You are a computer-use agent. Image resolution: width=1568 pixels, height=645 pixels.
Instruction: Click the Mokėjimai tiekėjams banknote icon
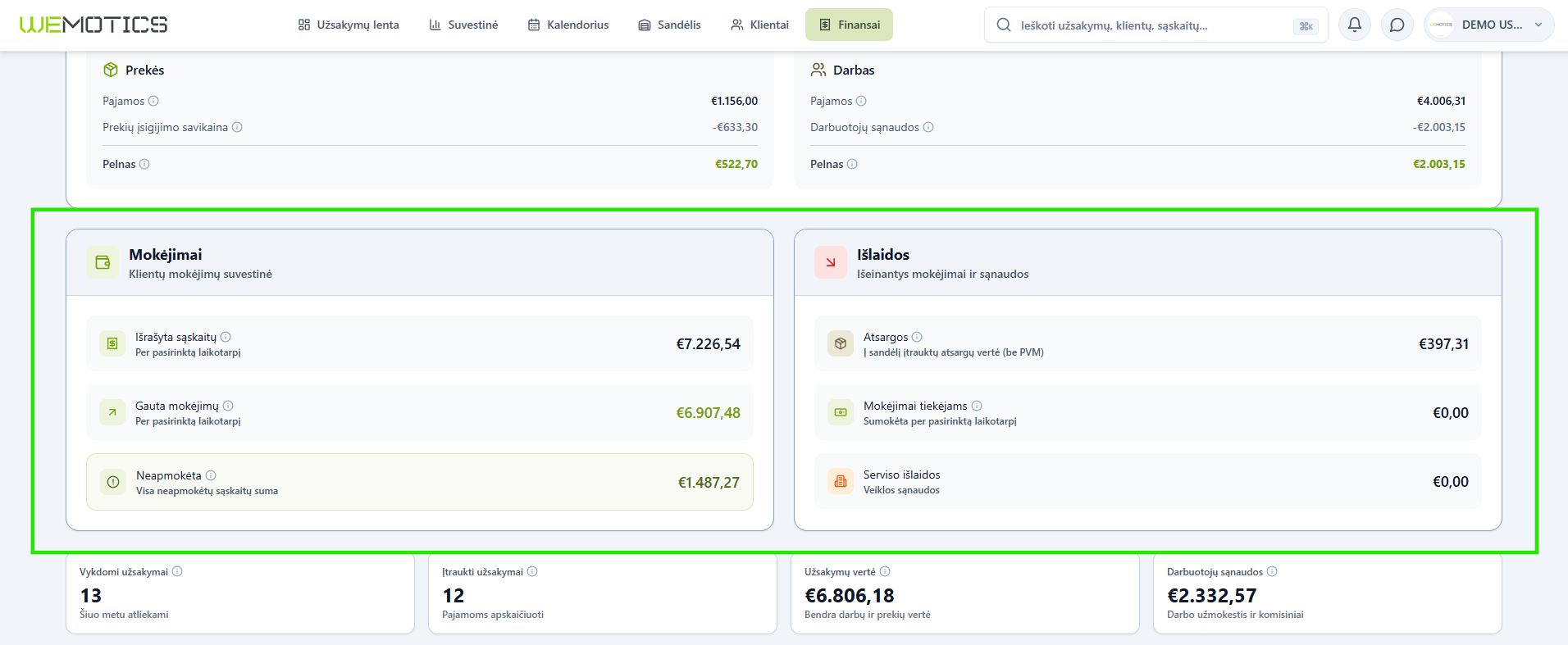coord(841,412)
